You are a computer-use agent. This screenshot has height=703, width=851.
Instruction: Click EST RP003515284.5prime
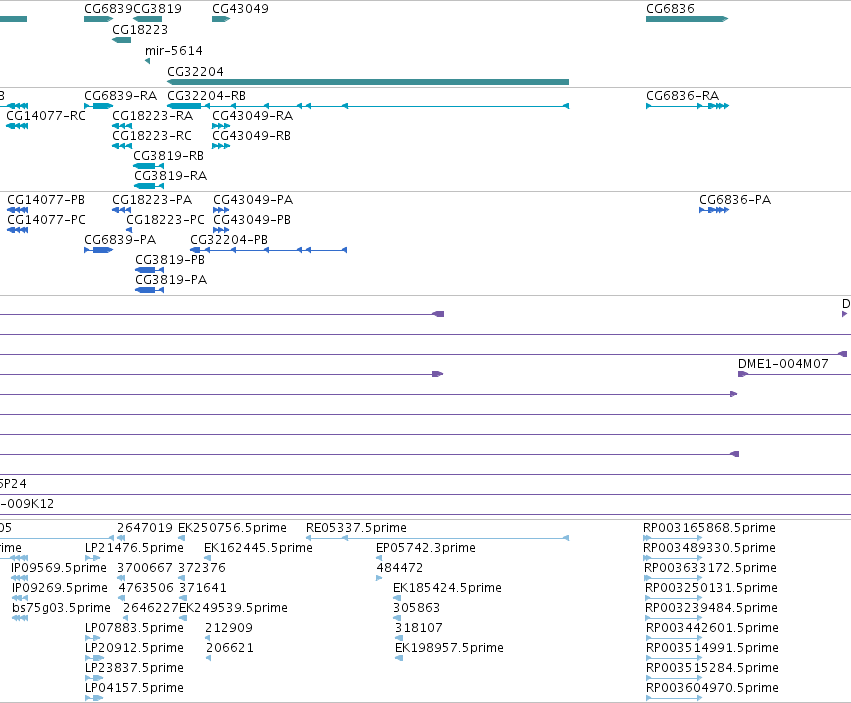tap(674, 678)
